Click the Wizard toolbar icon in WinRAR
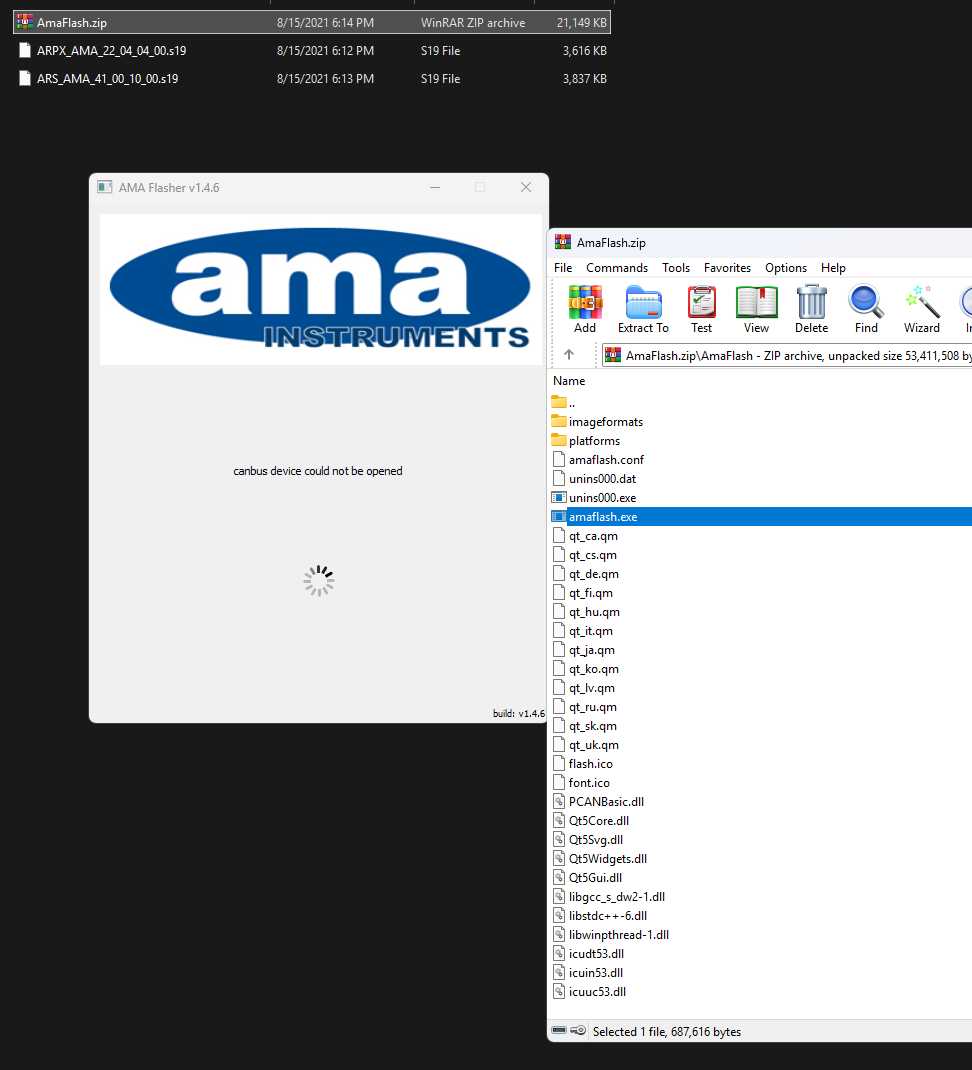The image size is (972, 1070). click(921, 302)
